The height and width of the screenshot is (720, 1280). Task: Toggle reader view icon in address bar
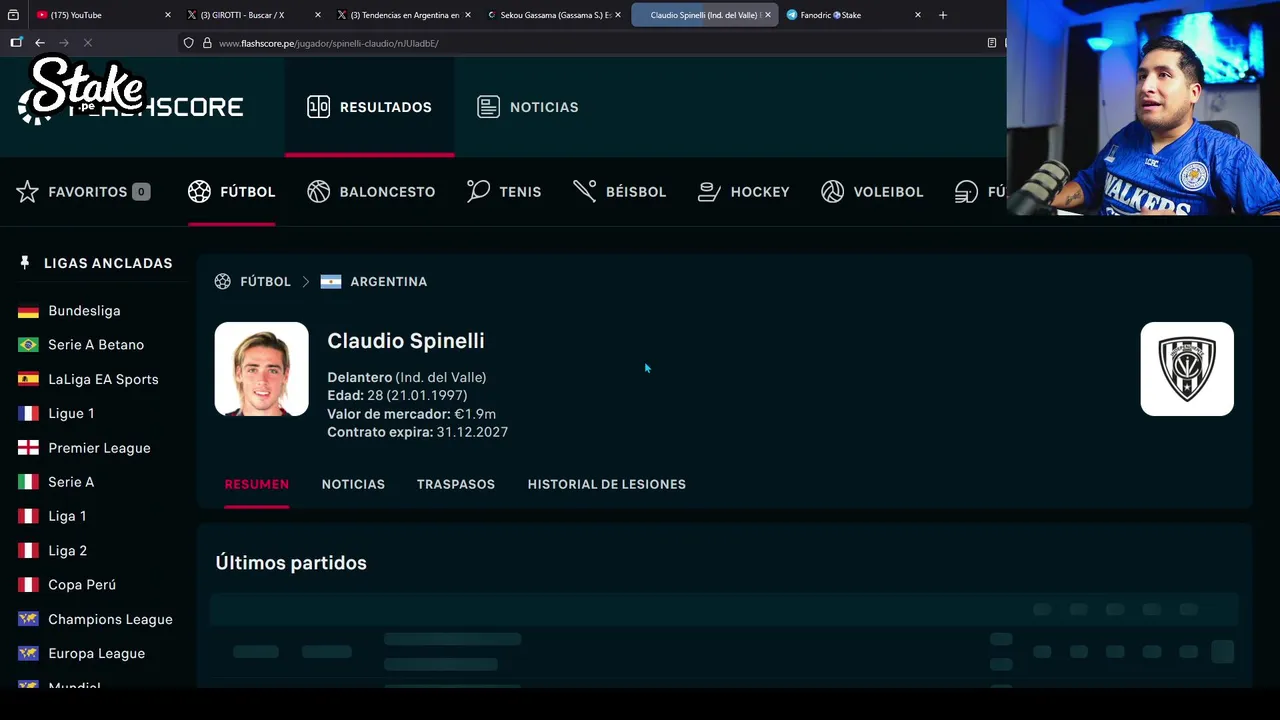click(991, 43)
